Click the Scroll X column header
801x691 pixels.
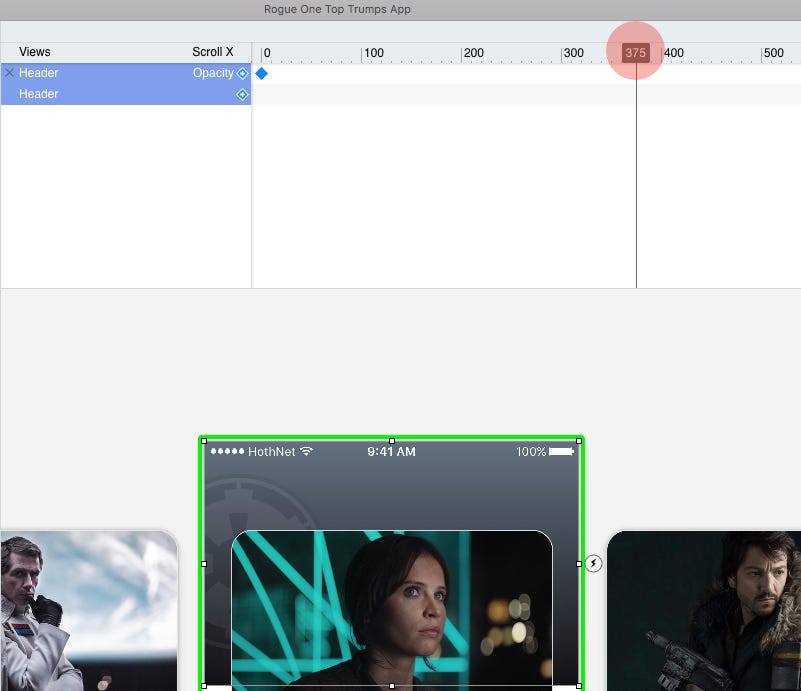coord(213,52)
